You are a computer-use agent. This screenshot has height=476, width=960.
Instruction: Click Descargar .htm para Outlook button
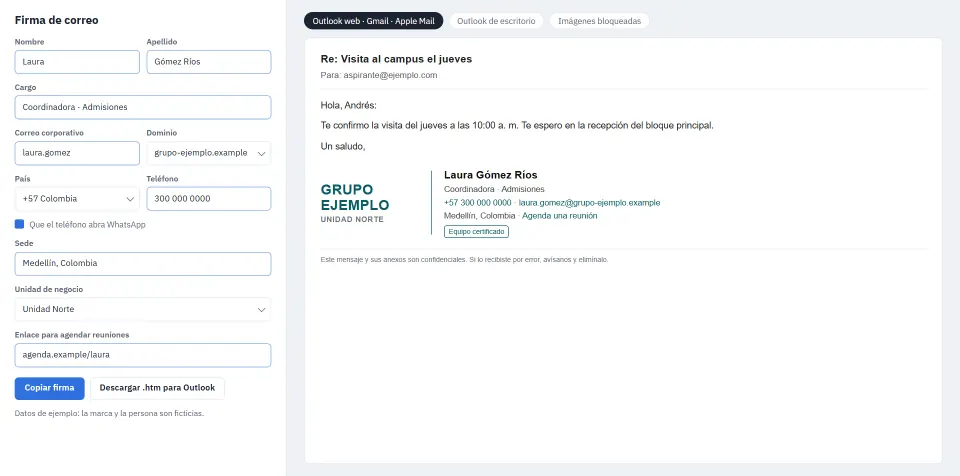157,388
